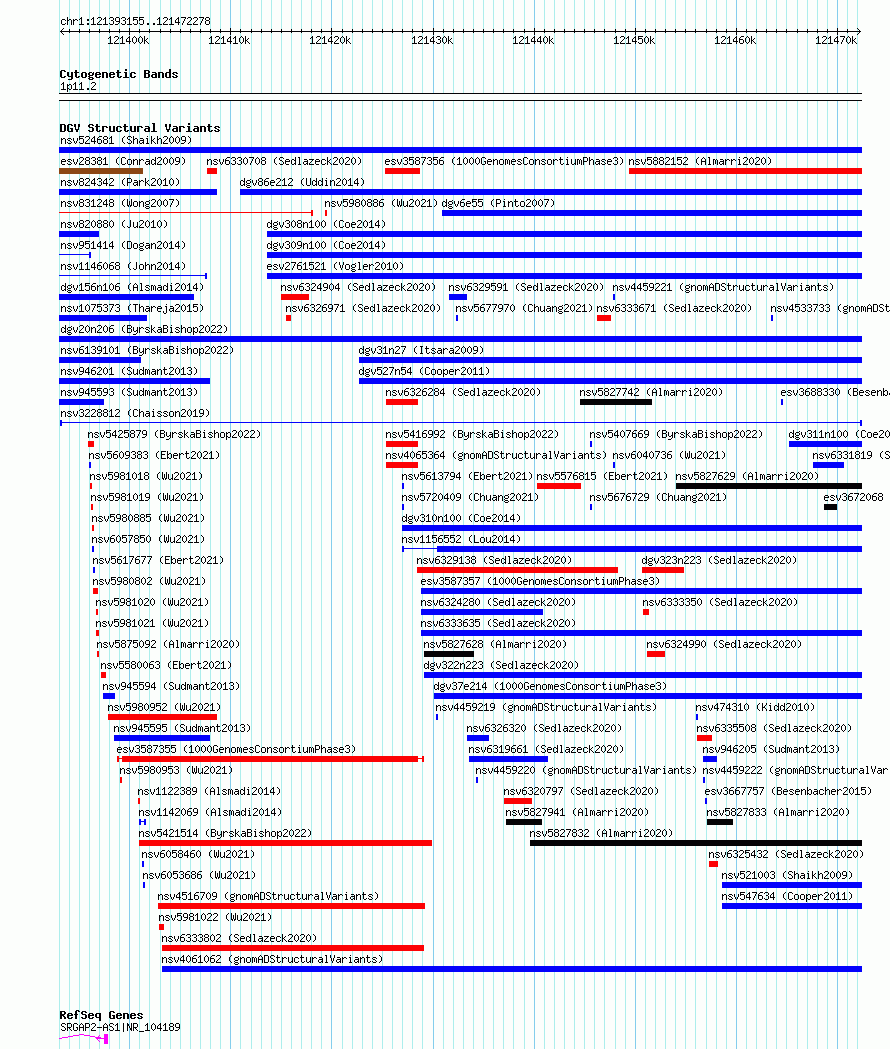
Task: Open nsv1075373 (Thareja2015) label
Action: (132, 308)
